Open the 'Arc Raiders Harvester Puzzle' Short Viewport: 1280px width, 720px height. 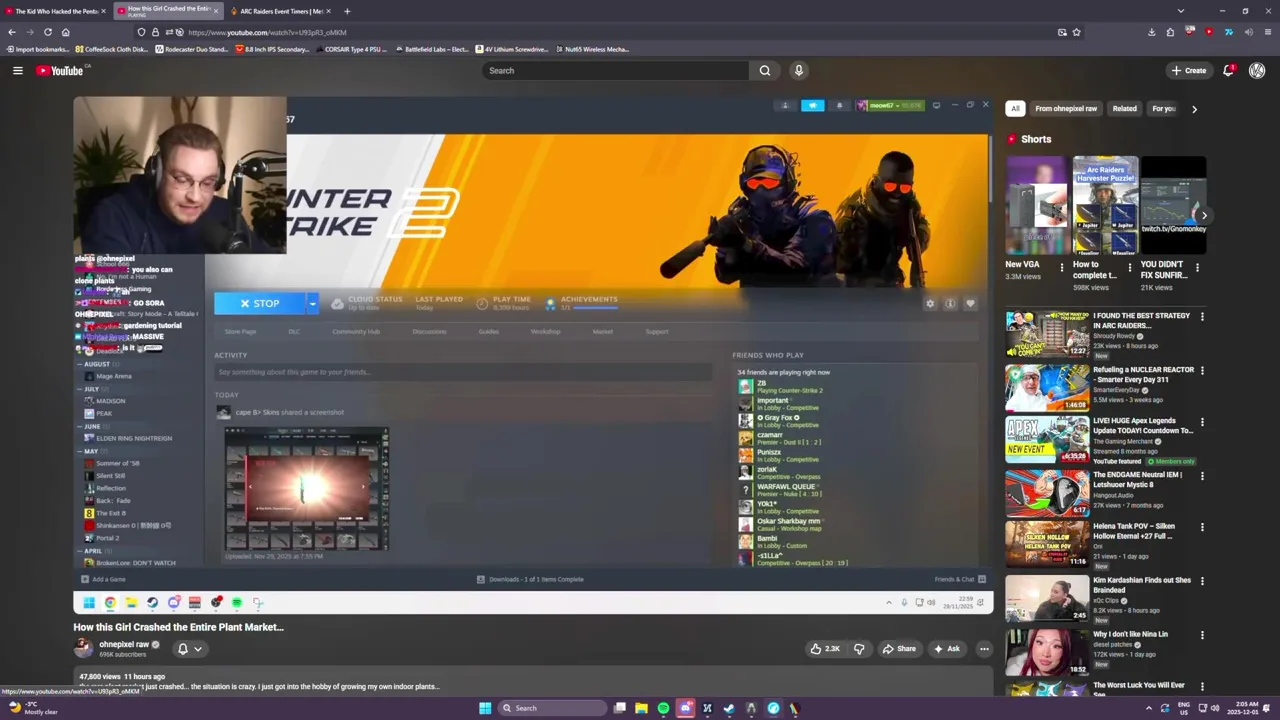pos(1105,205)
